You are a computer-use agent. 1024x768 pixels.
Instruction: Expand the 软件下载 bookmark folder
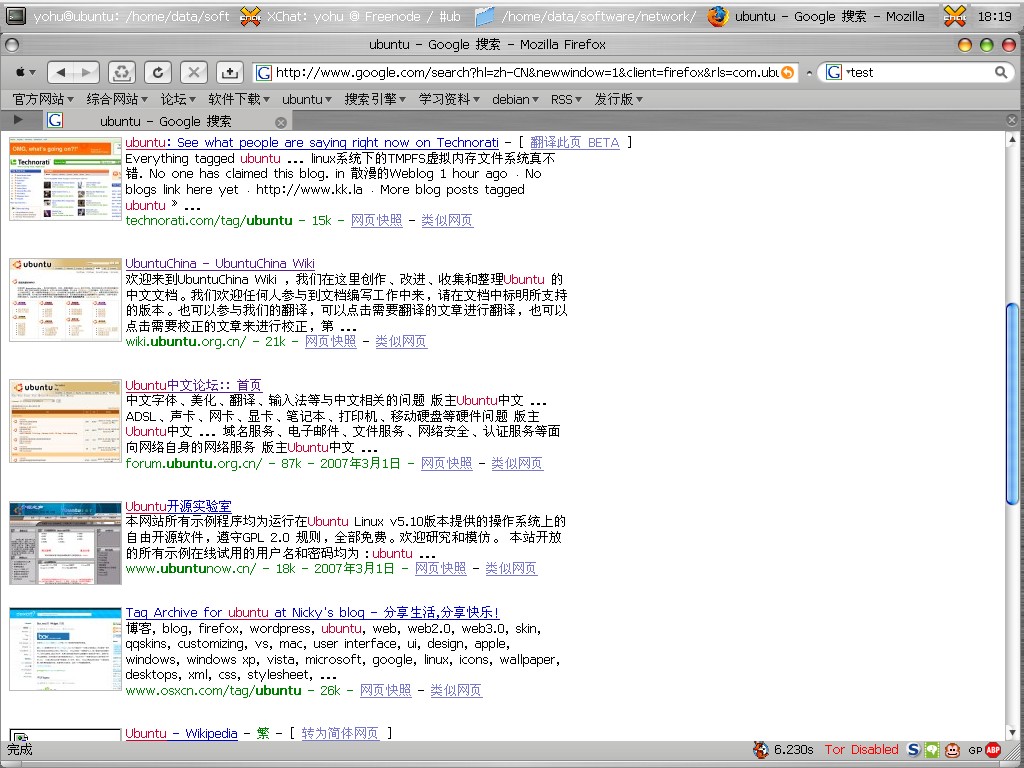point(239,99)
